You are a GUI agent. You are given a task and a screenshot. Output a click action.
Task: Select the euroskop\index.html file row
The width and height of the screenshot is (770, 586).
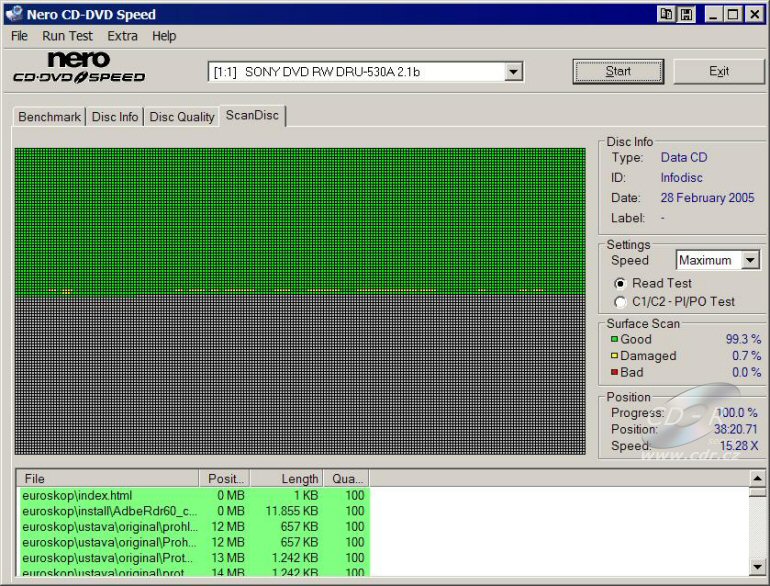tap(193, 495)
